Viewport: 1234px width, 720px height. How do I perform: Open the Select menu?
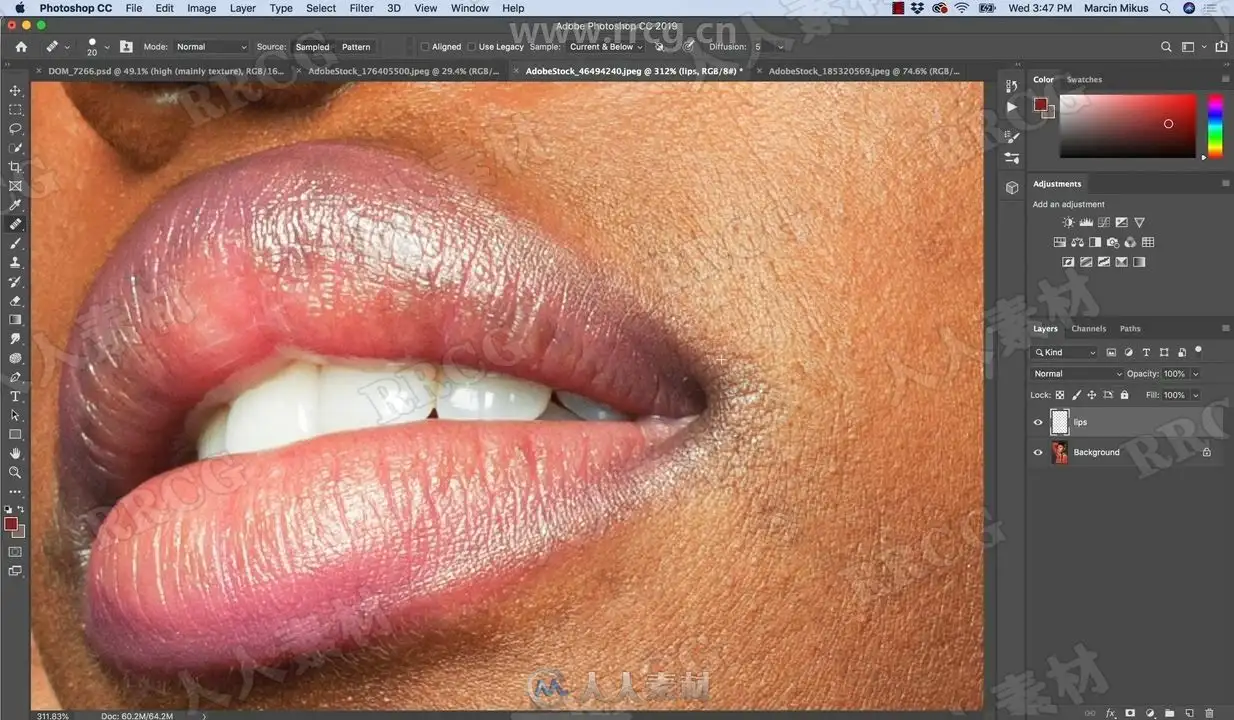pos(321,8)
